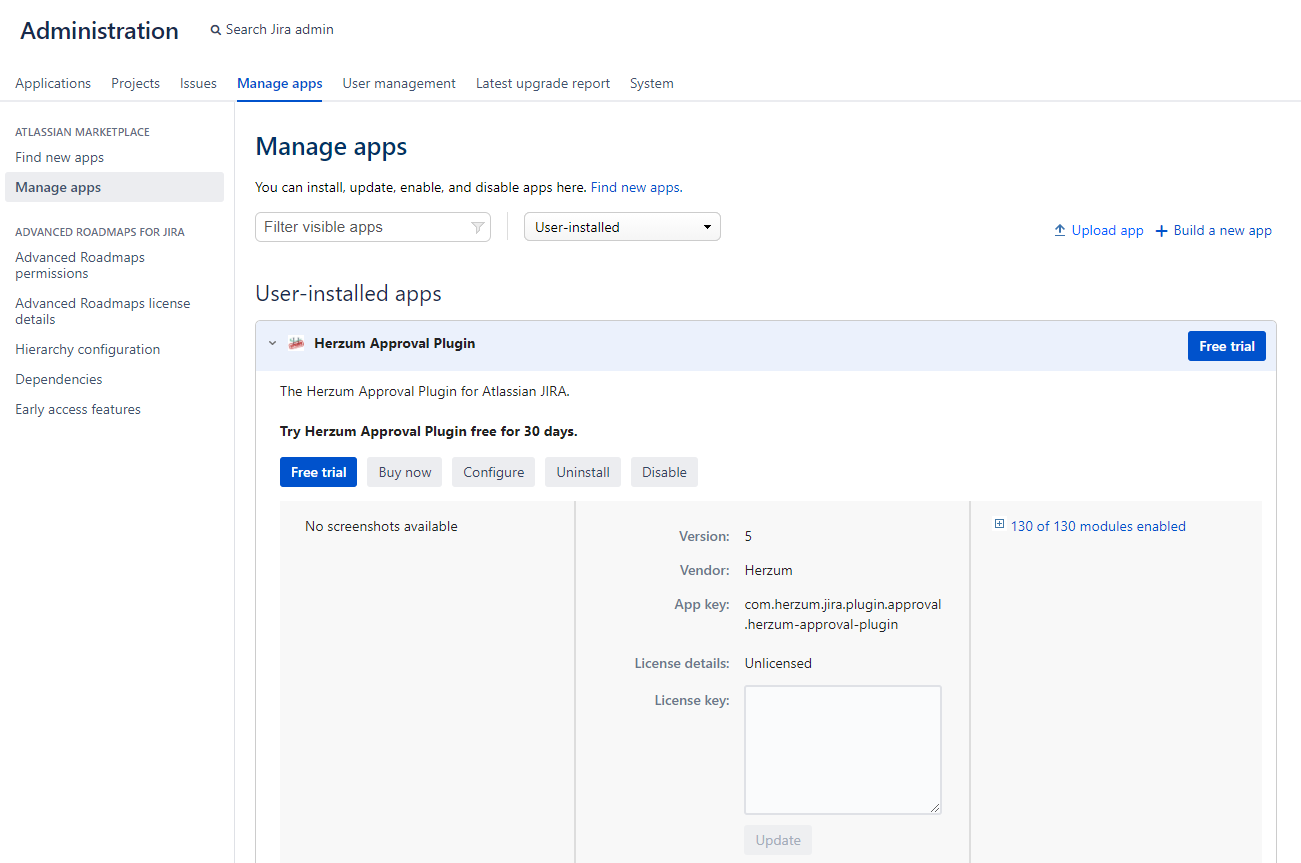Click the search magnifier icon
Viewport: 1301px width, 863px height.
215,31
